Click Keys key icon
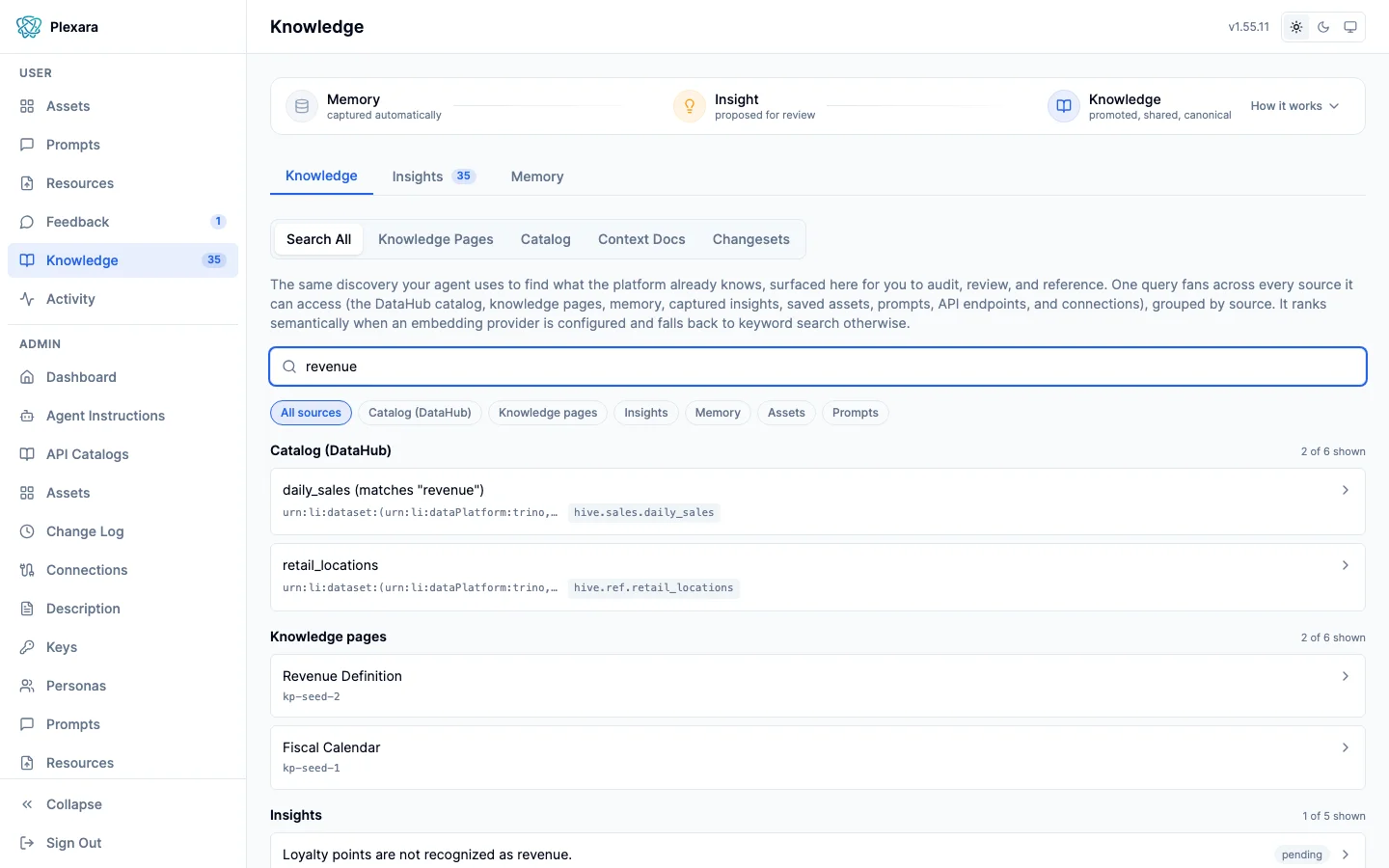This screenshot has height=868, width=1389. [x=27, y=647]
